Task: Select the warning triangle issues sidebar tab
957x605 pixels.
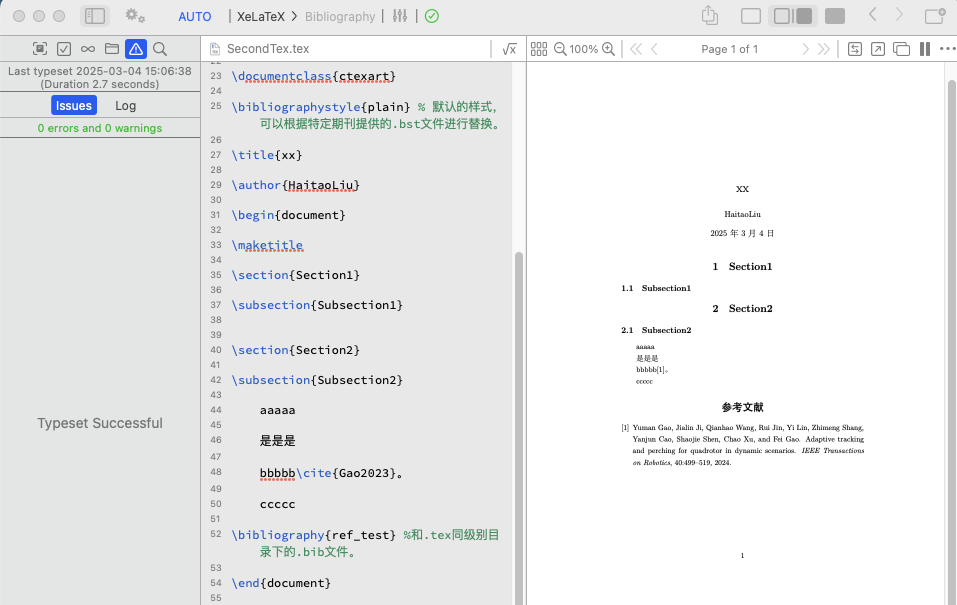Action: (135, 49)
